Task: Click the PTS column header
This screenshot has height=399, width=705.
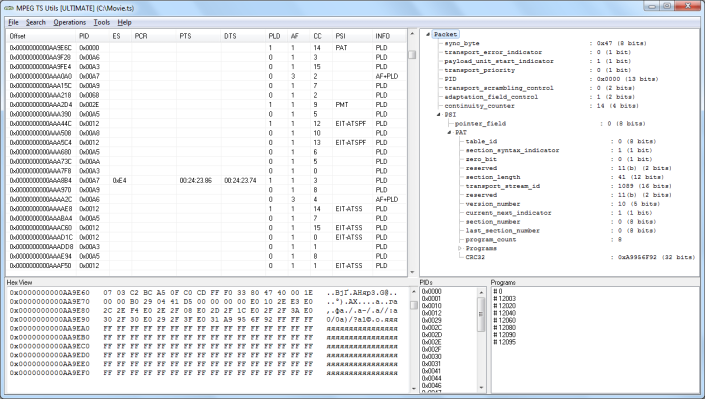Action: click(199, 36)
